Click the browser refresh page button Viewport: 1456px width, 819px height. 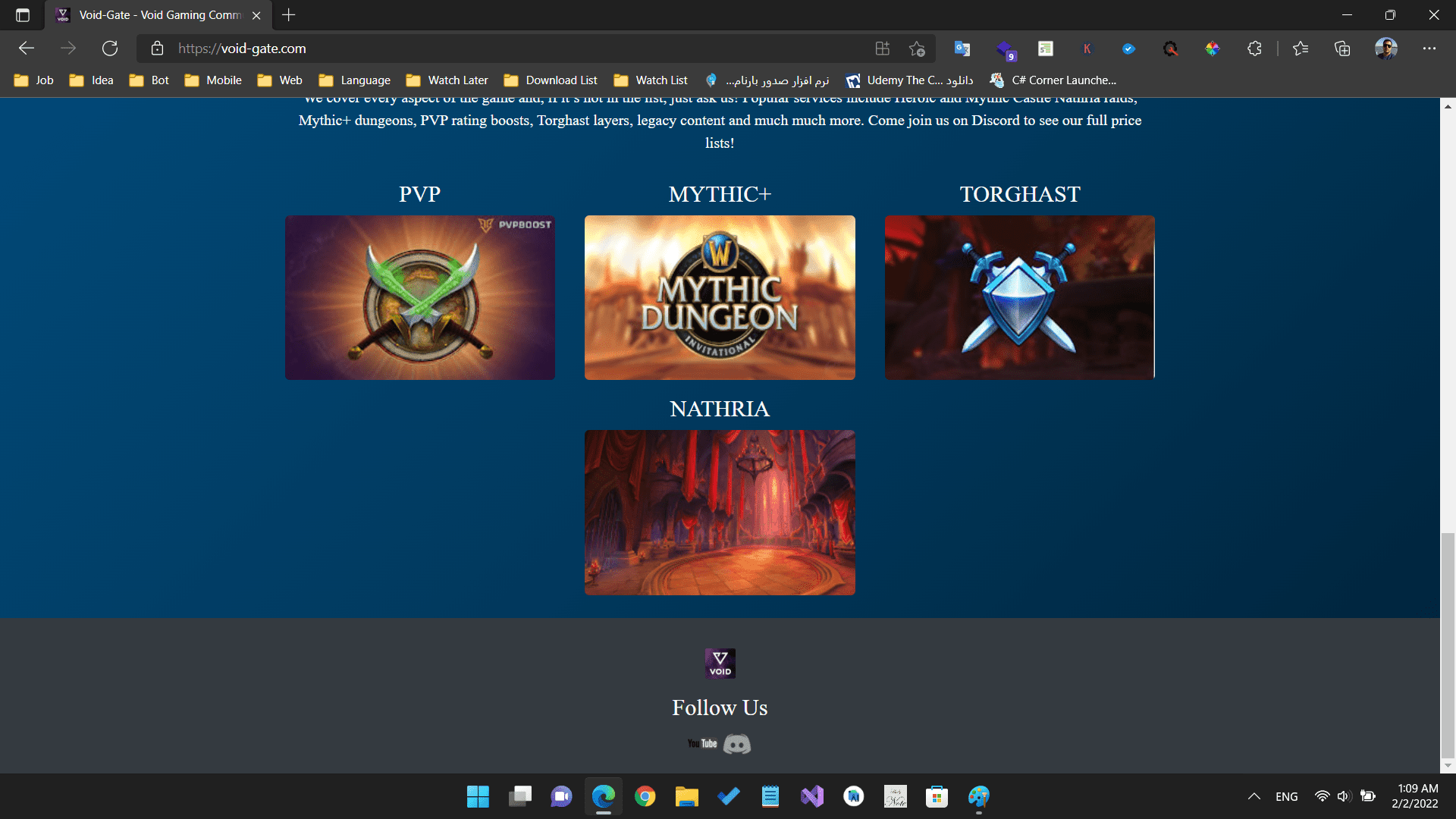coord(111,48)
